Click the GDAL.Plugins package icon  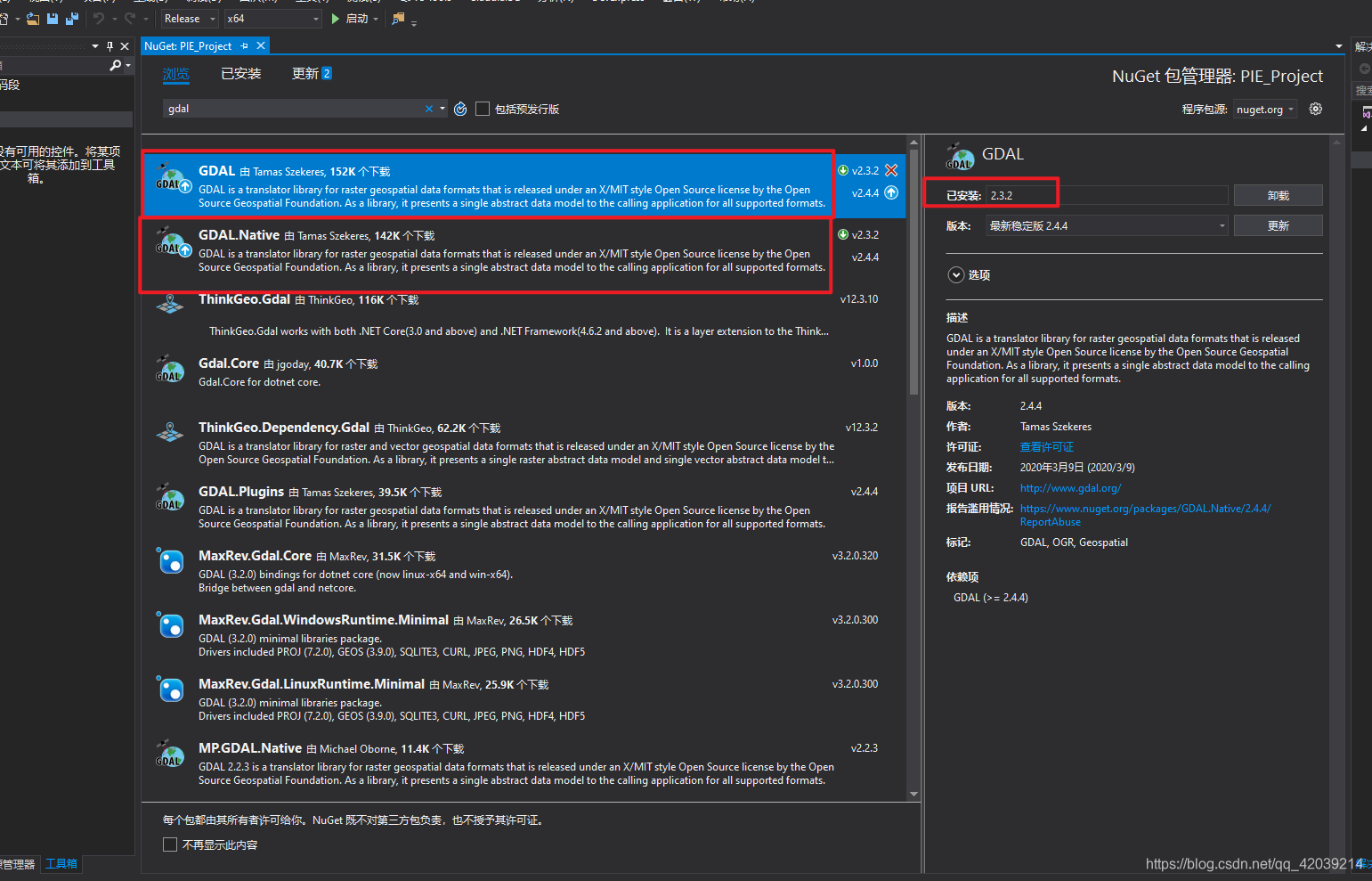click(169, 497)
